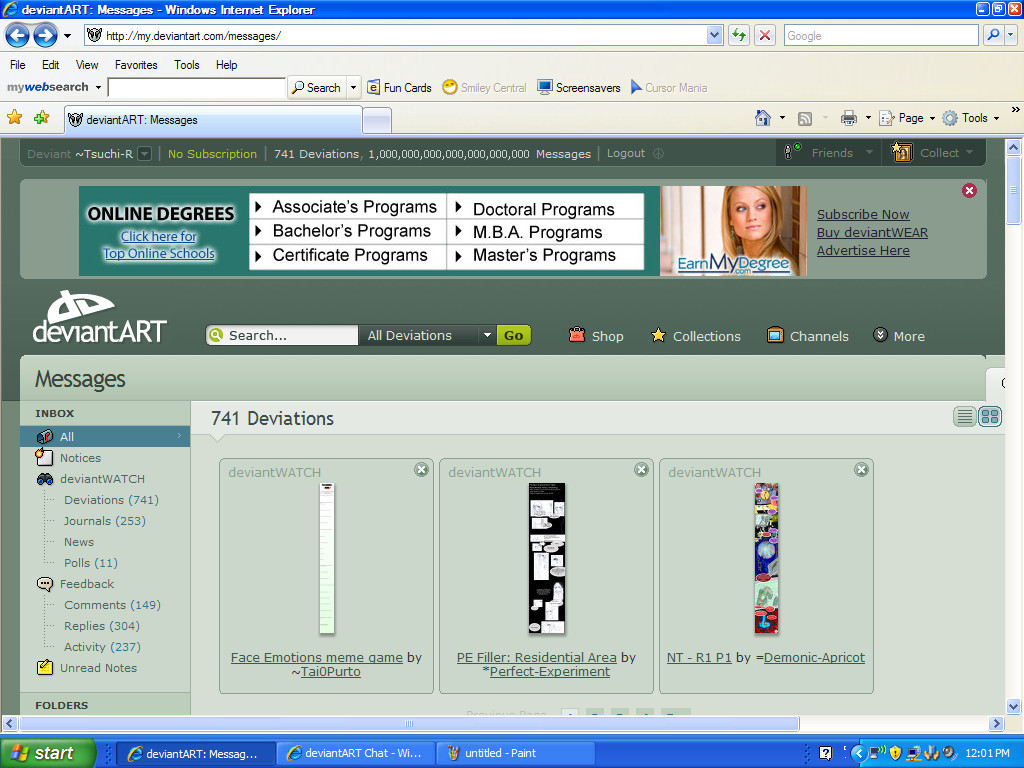Switch to untitled - Paint in taskbar

point(515,753)
